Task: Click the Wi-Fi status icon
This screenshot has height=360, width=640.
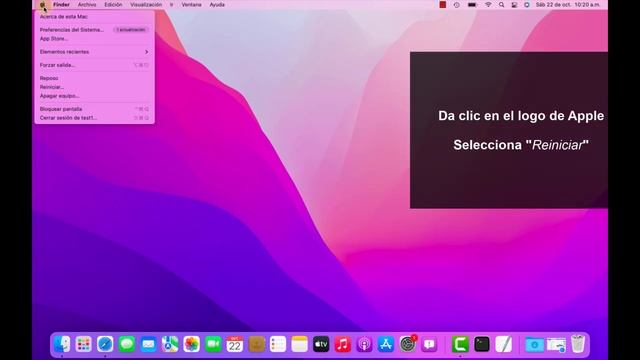Action: point(488,5)
